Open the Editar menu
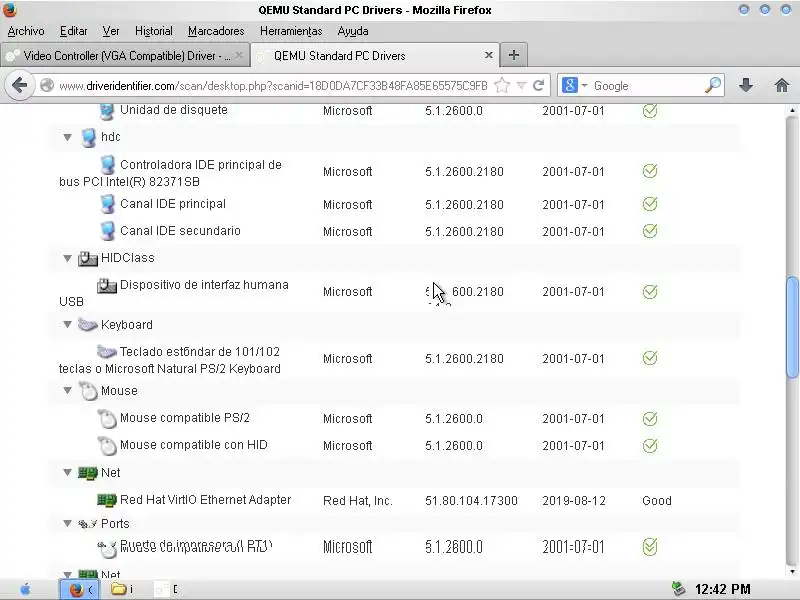 73,31
